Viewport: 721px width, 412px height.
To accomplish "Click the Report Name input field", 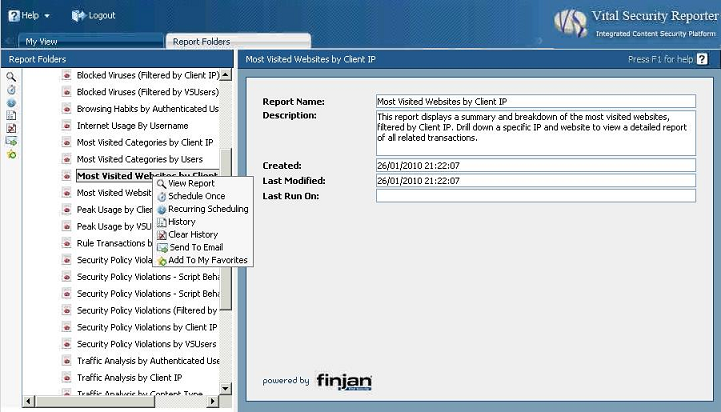I will click(535, 101).
